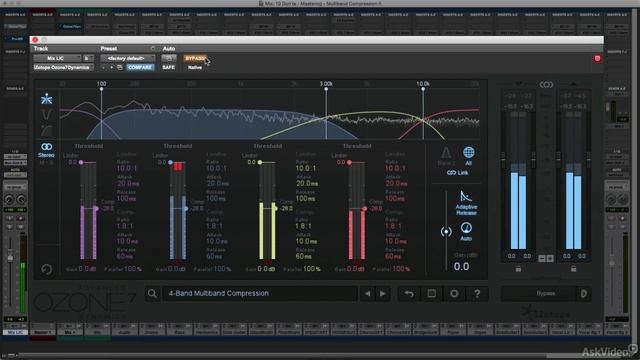Click the global gain slider handle
The width and height of the screenshot is (640, 360).
[446, 232]
